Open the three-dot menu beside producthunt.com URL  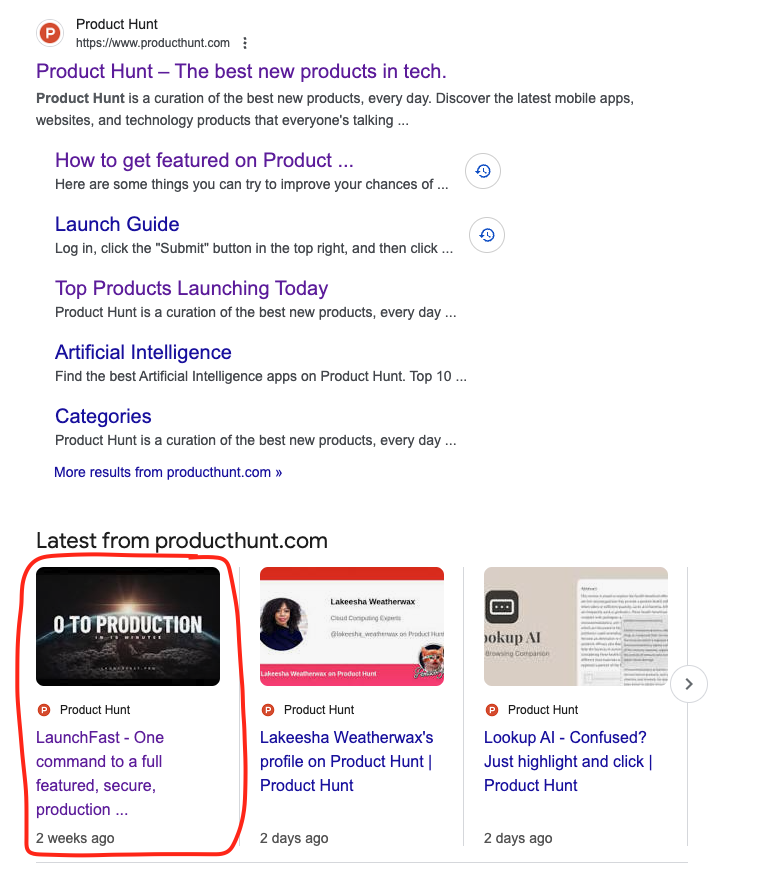pos(245,43)
